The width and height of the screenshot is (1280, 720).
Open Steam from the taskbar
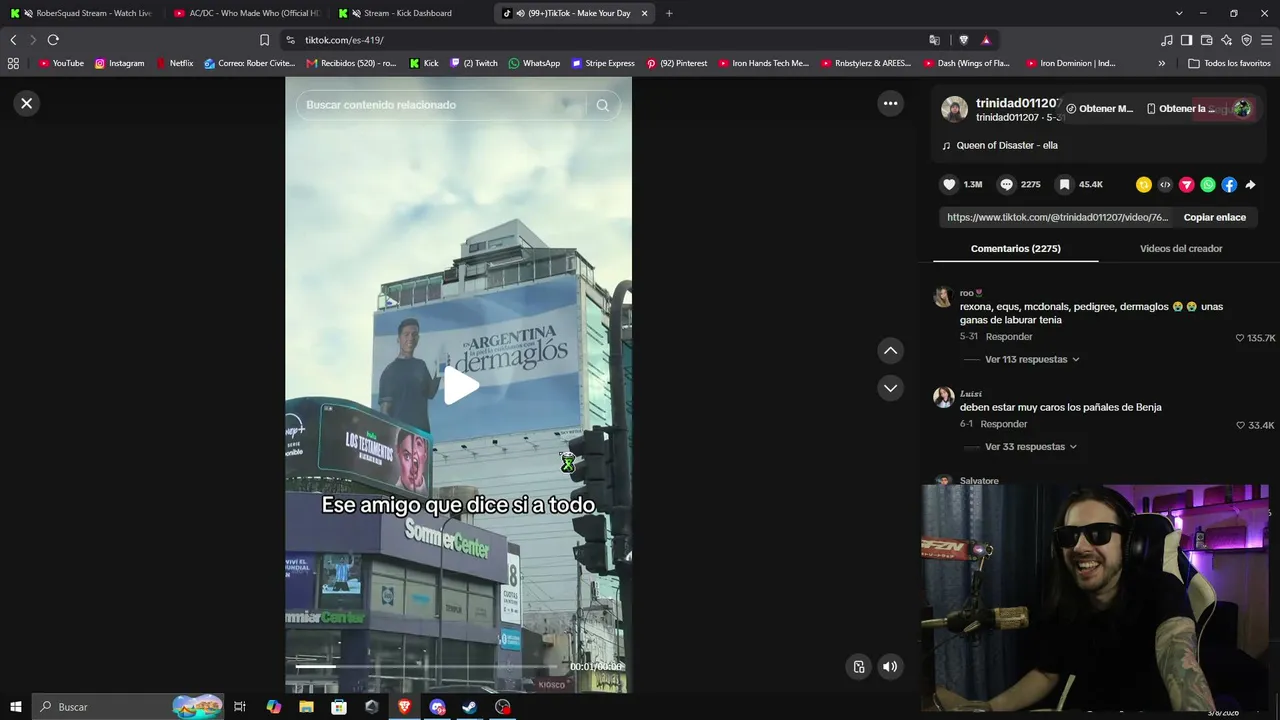(x=469, y=707)
